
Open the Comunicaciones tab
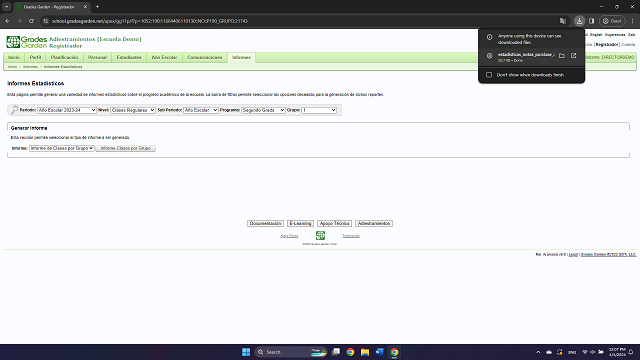(205, 58)
